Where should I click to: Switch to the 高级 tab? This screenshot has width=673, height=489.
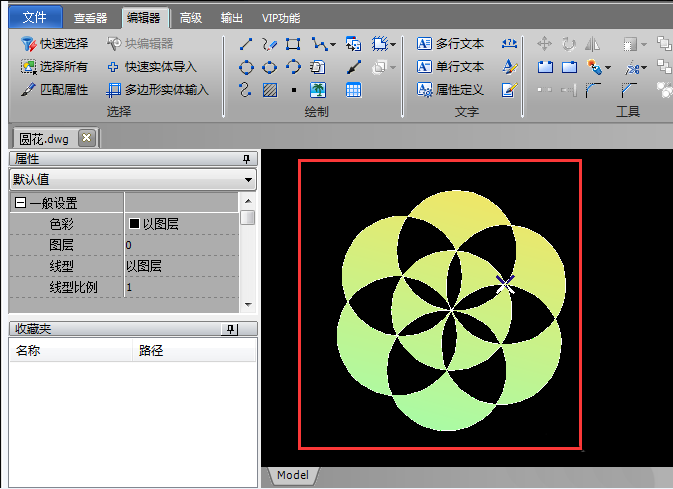click(191, 18)
